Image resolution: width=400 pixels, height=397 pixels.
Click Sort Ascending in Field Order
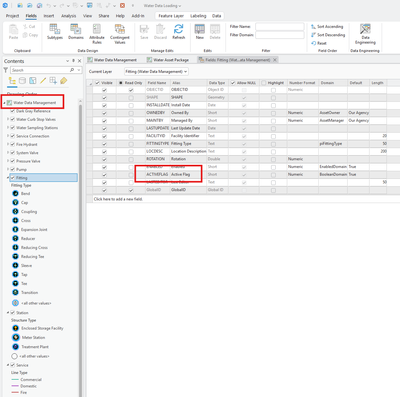(x=327, y=26)
